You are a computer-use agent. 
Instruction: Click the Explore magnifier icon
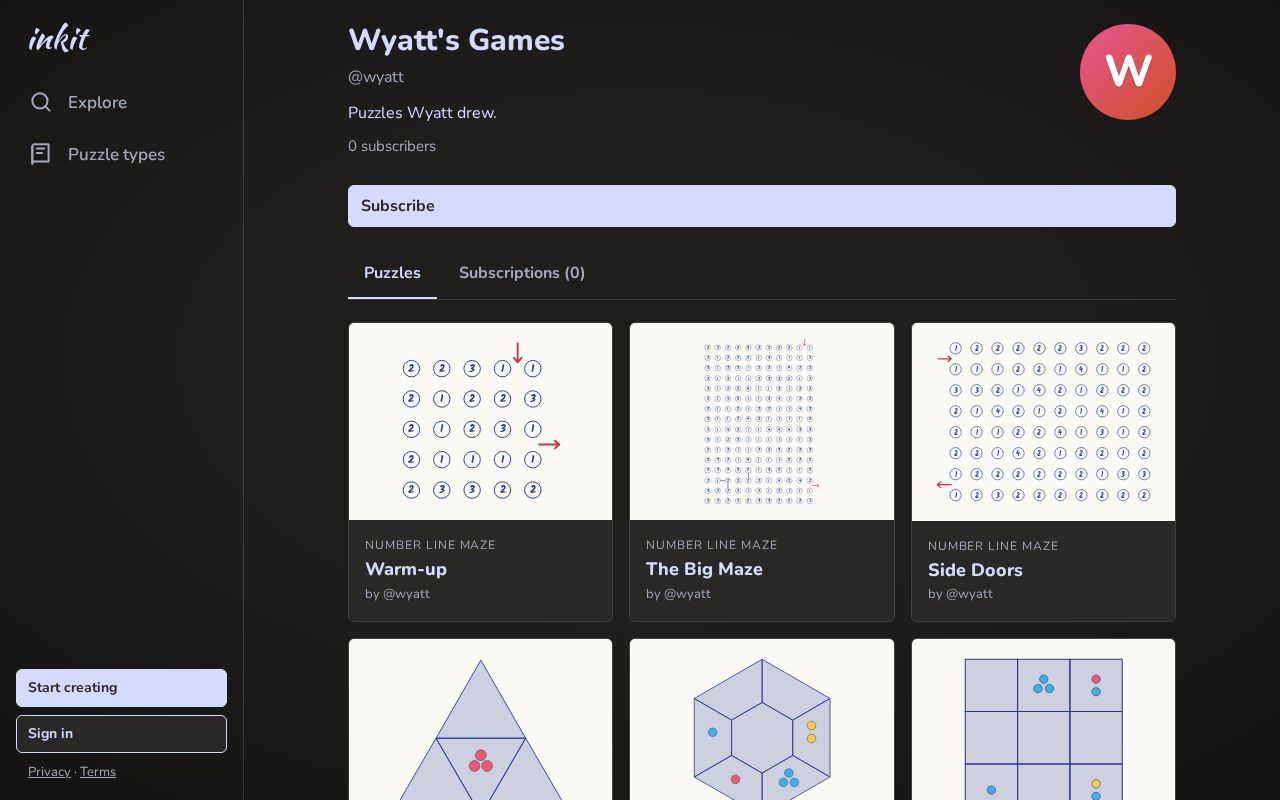pos(41,102)
